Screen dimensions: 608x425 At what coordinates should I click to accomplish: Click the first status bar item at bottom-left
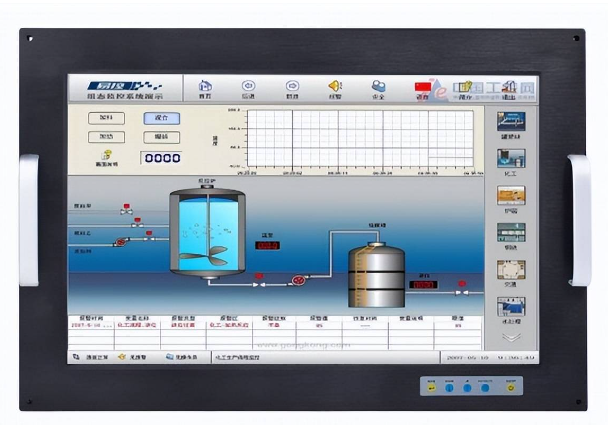click(92, 356)
